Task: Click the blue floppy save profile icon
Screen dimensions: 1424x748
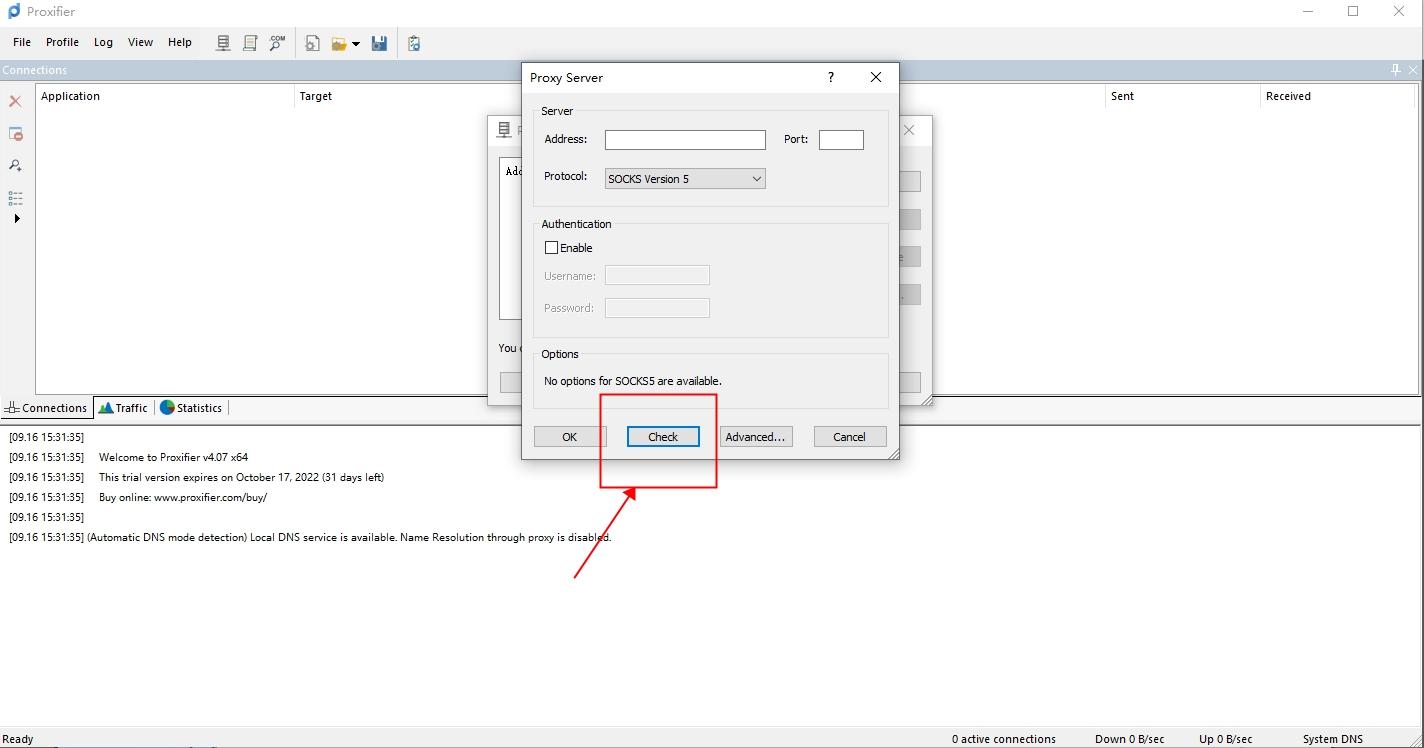Action: click(x=379, y=43)
